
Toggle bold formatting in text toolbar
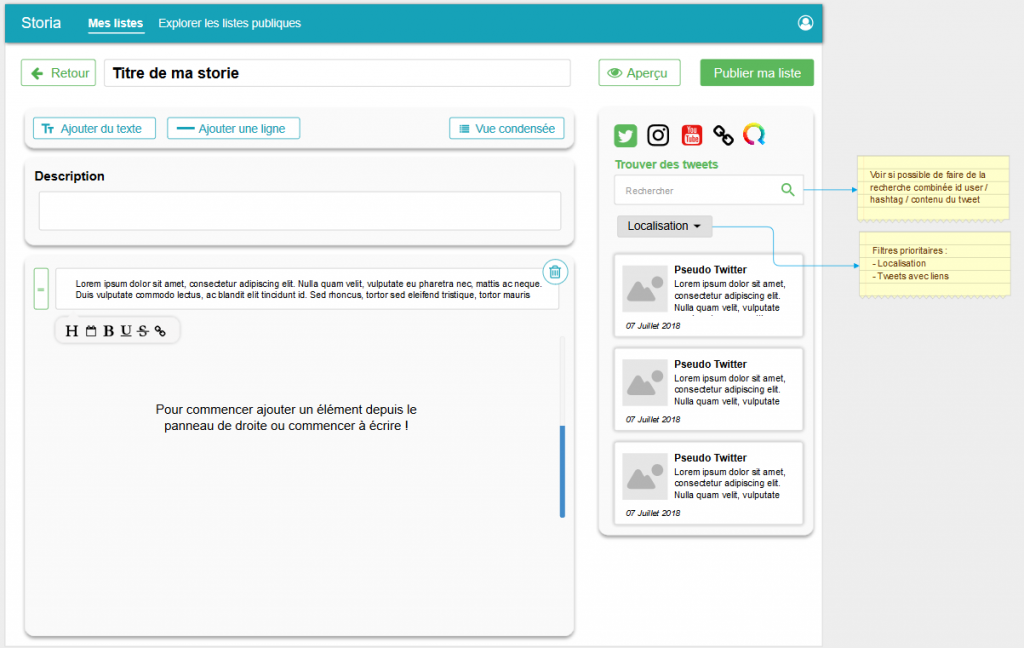click(109, 331)
